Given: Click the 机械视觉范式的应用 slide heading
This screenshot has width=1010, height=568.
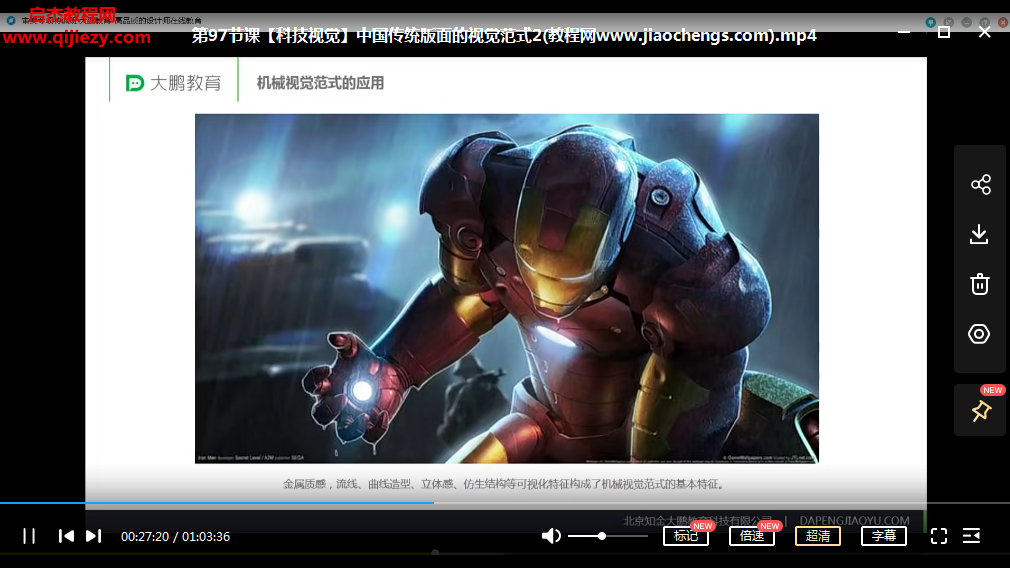Looking at the screenshot, I should coord(320,83).
